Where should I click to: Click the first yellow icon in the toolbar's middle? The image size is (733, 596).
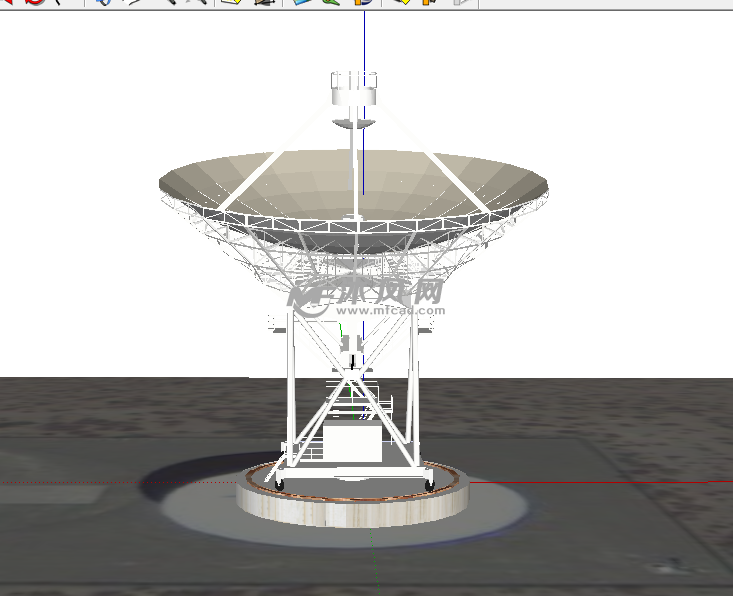coord(230,2)
